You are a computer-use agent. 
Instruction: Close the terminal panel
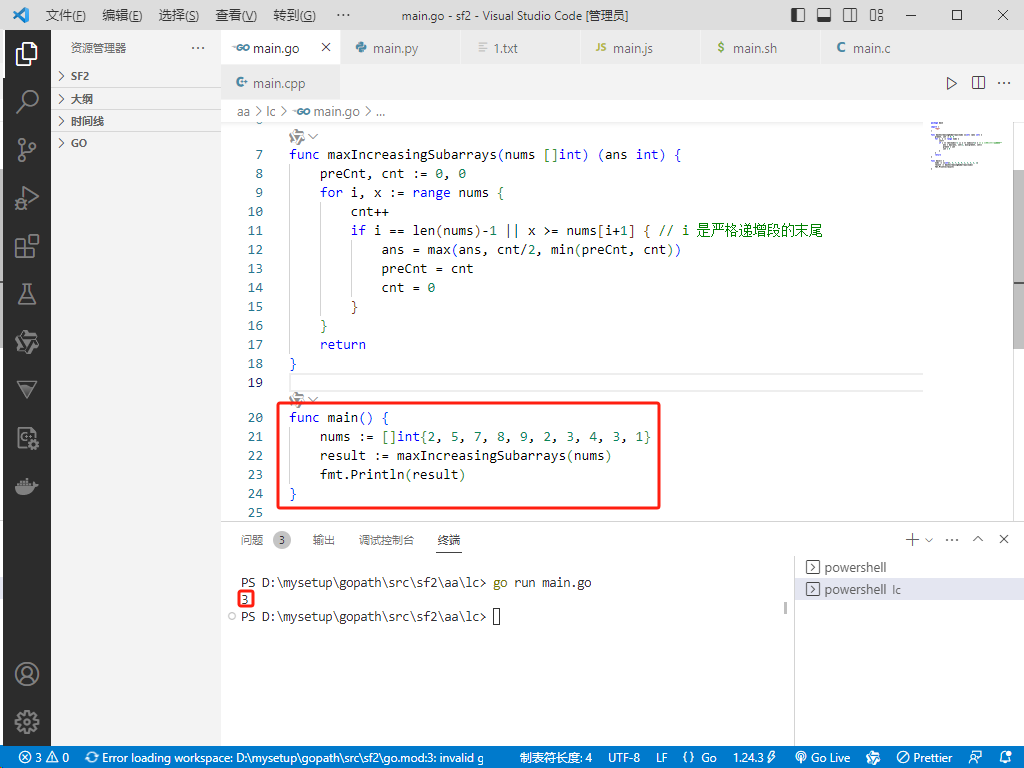[x=1004, y=539]
